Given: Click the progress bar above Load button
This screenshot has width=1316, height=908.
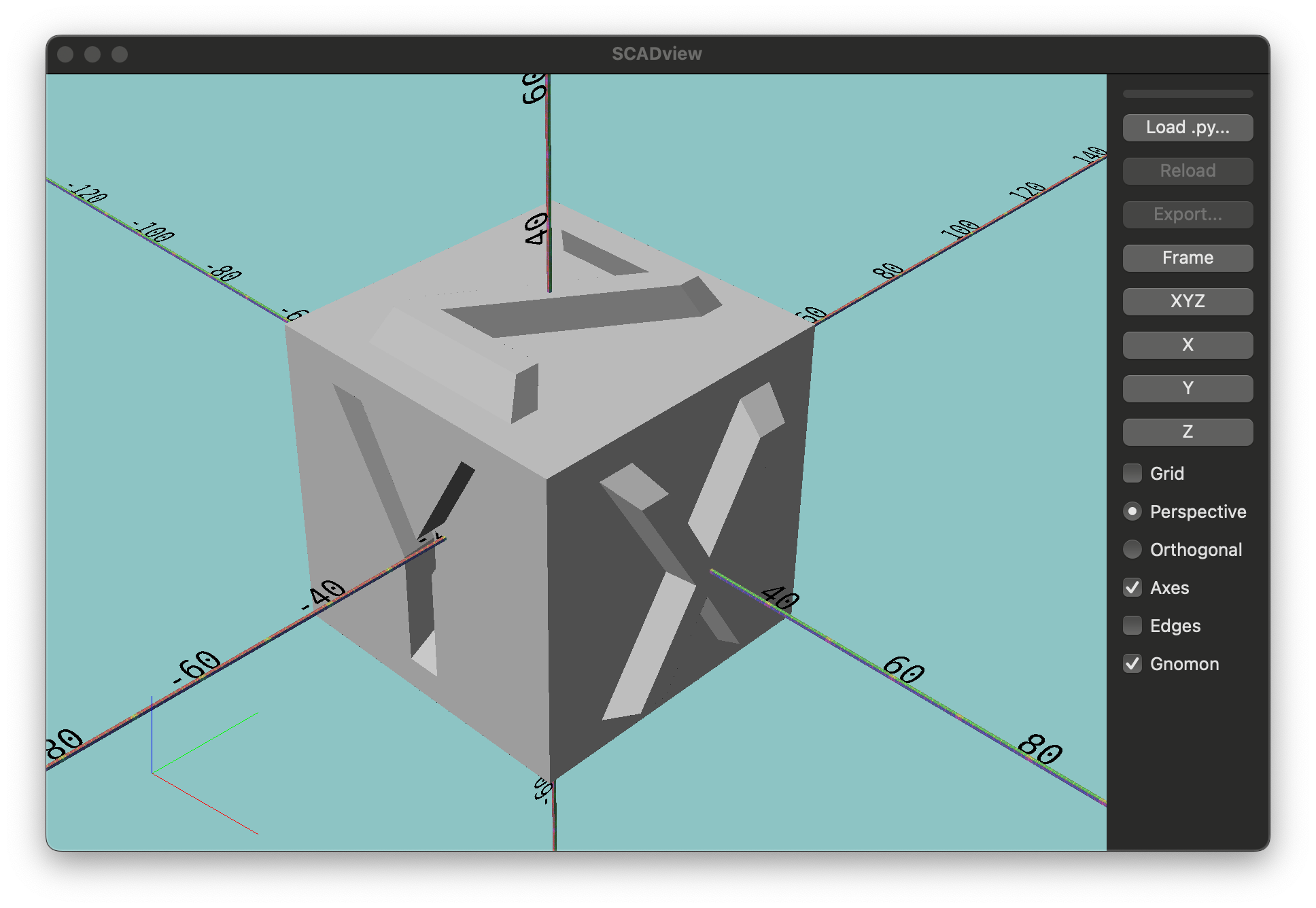Looking at the screenshot, I should (1188, 94).
